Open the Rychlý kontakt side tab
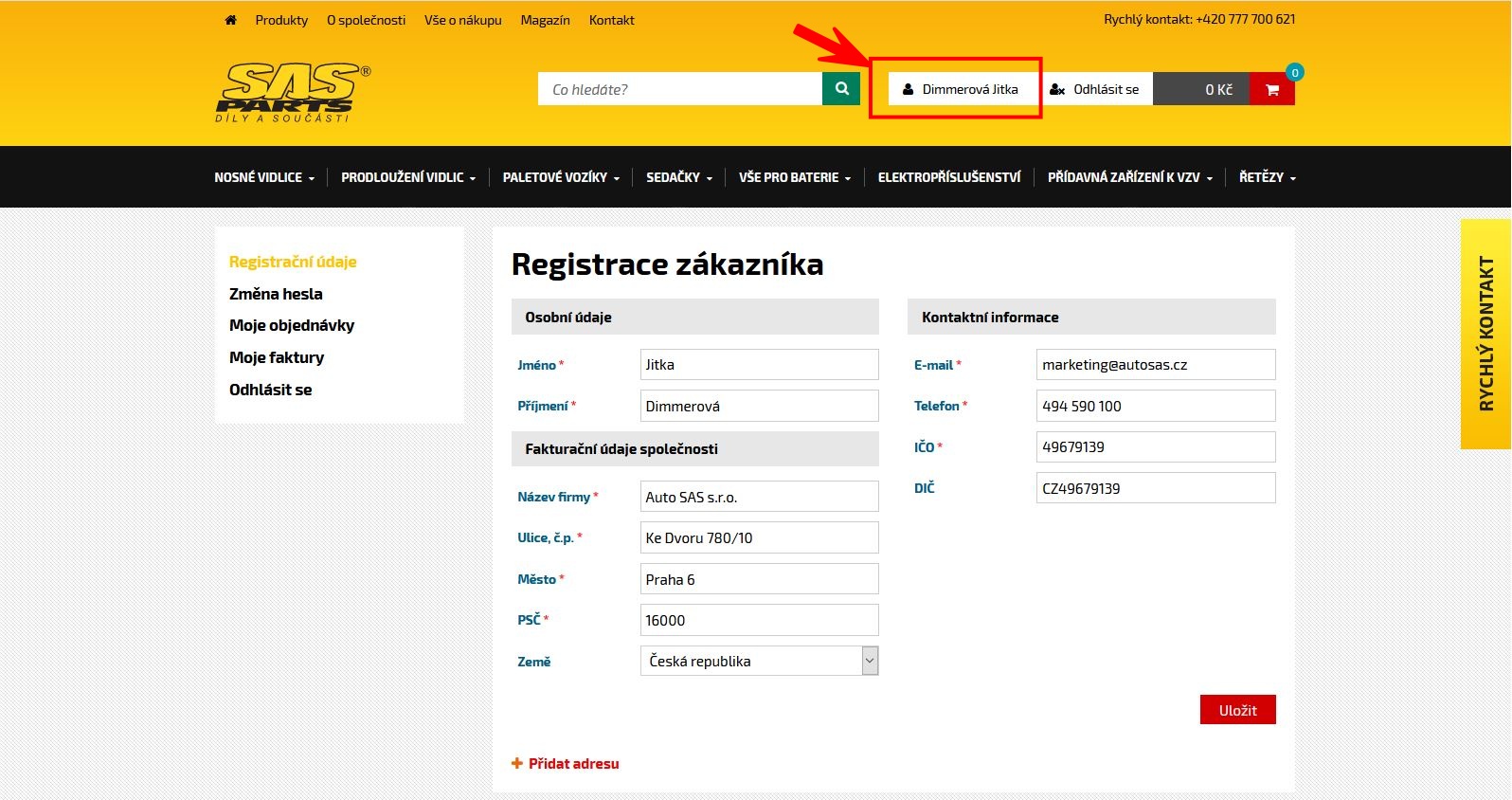The image size is (1512, 800). (x=1485, y=334)
